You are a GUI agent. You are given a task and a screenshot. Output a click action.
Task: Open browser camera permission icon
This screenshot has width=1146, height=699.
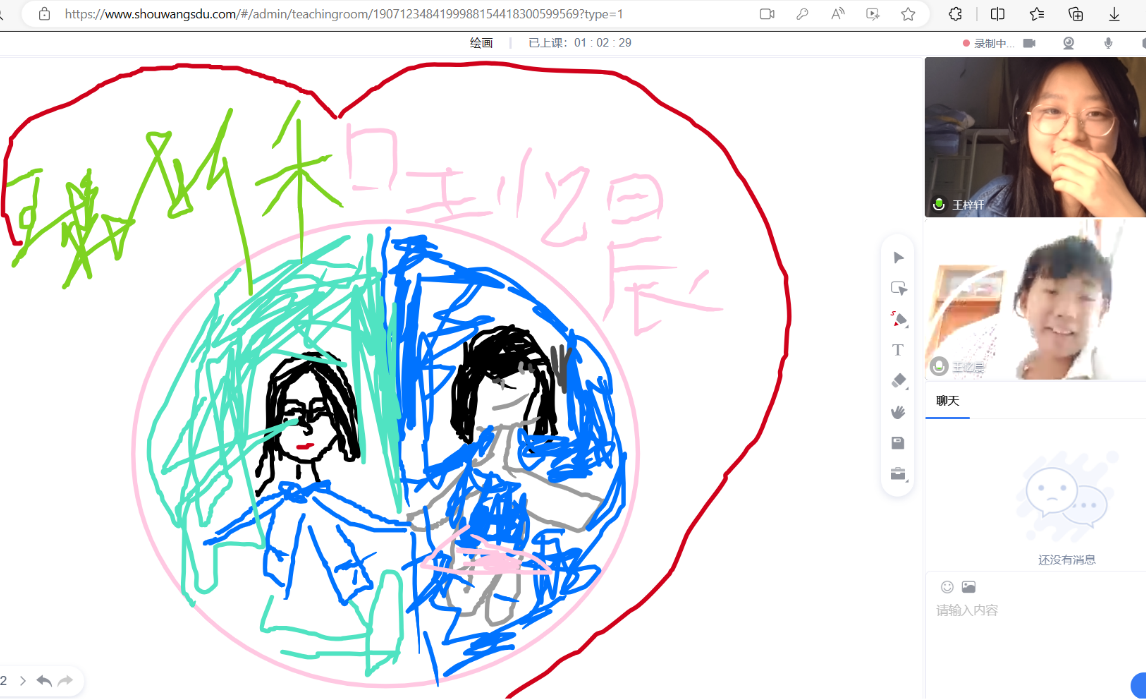click(767, 14)
